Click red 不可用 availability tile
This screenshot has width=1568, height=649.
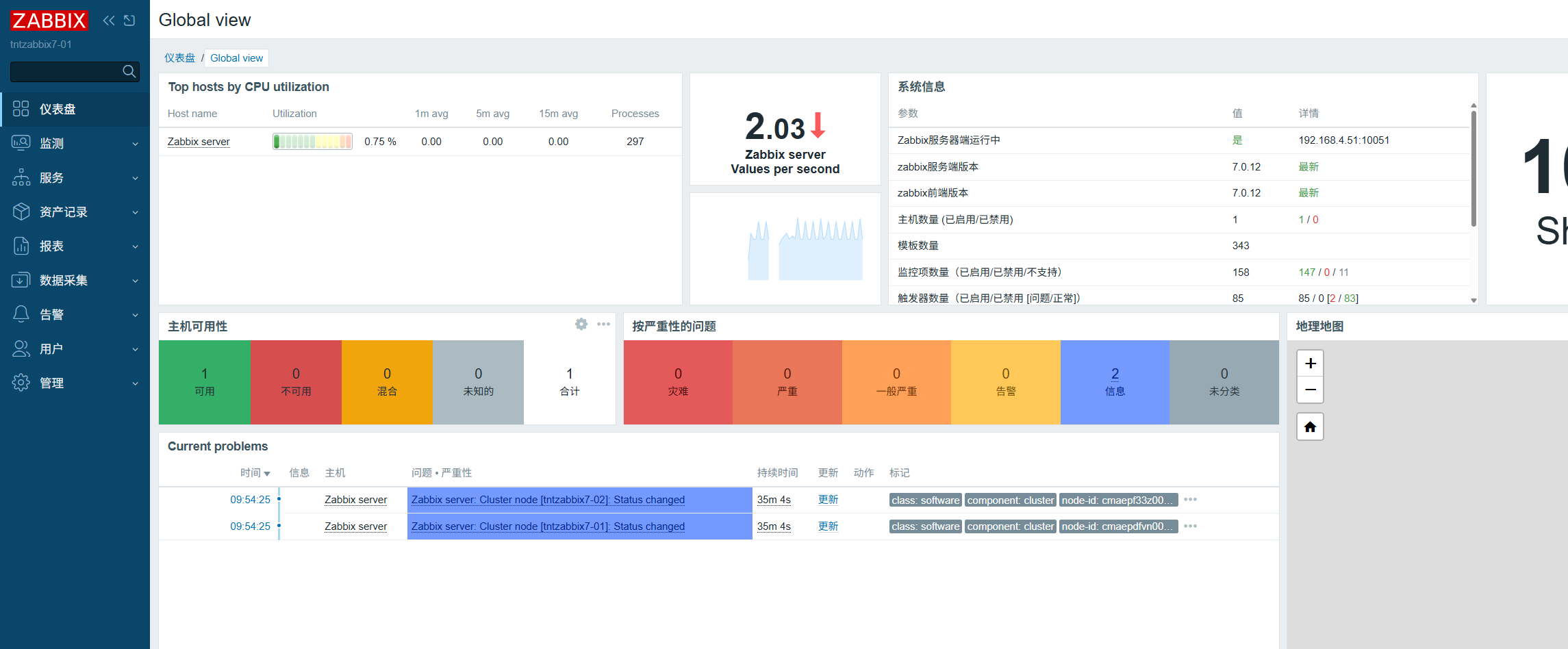pos(296,382)
